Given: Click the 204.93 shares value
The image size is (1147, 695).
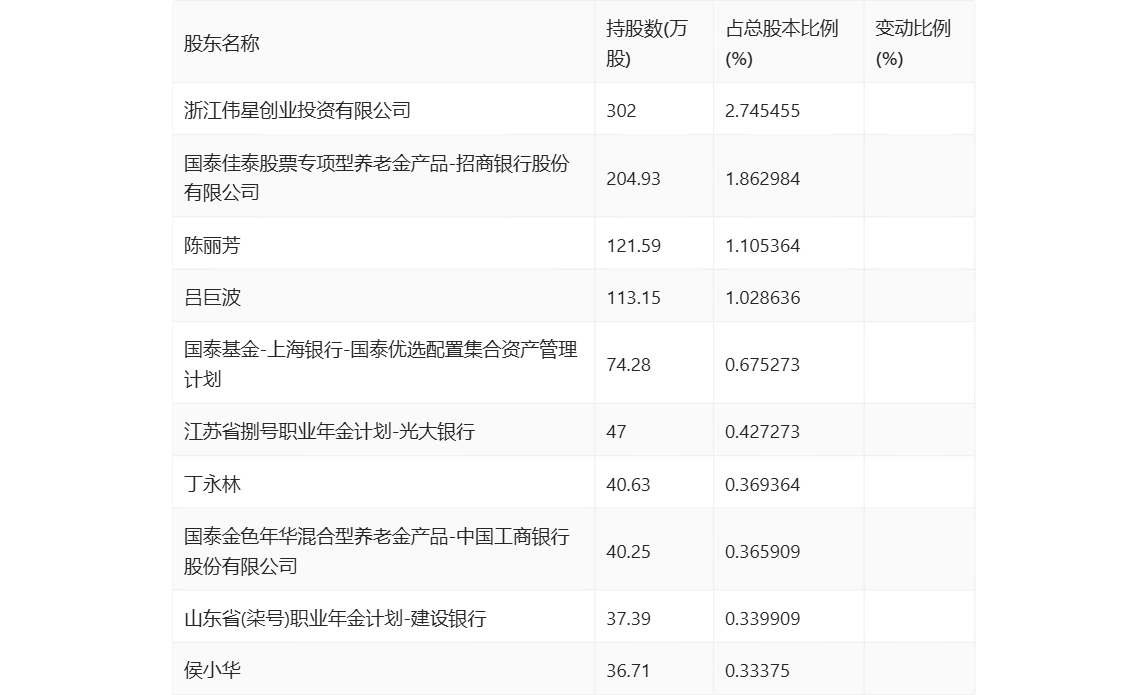Looking at the screenshot, I should tap(633, 179).
